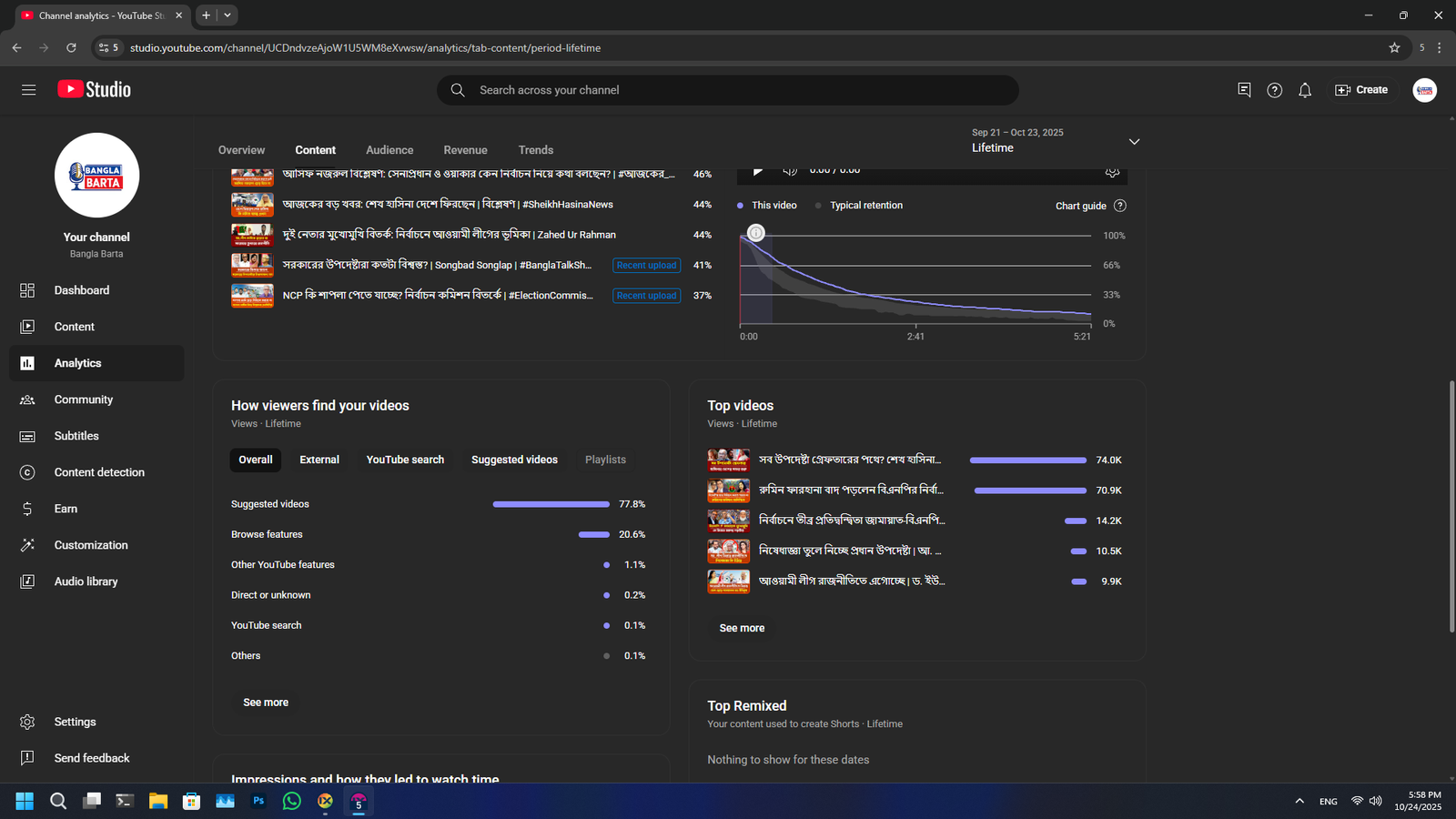Expand the Lifetime date range dropdown

pyautogui.click(x=1133, y=142)
